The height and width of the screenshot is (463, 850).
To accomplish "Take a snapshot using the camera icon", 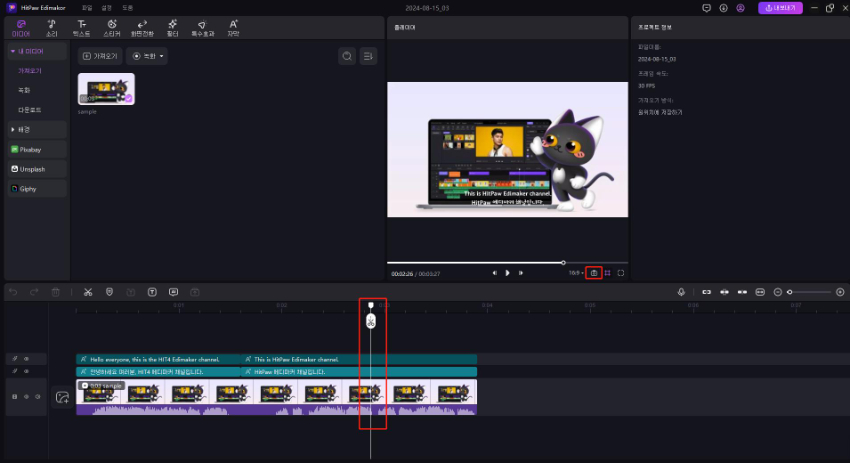I will 594,272.
